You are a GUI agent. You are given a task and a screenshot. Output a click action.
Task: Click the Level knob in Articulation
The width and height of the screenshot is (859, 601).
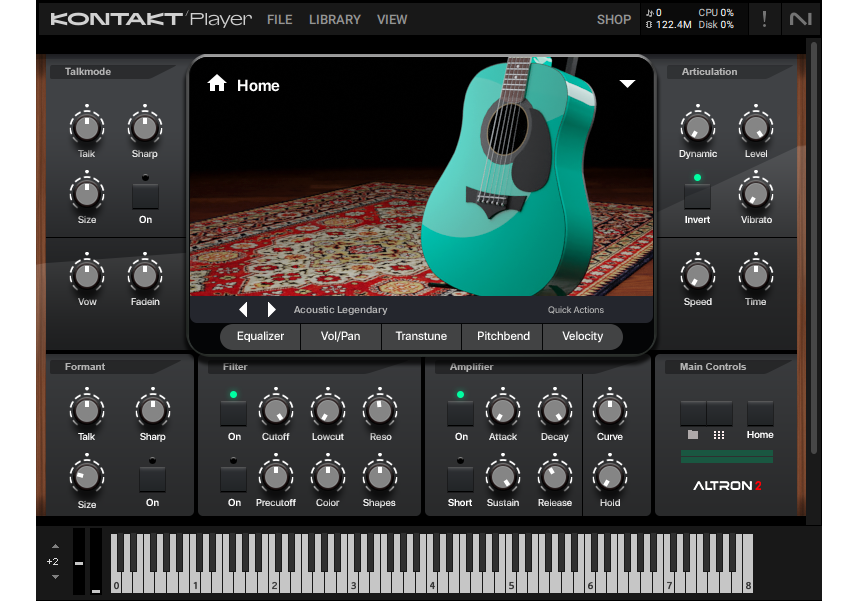tap(755, 128)
